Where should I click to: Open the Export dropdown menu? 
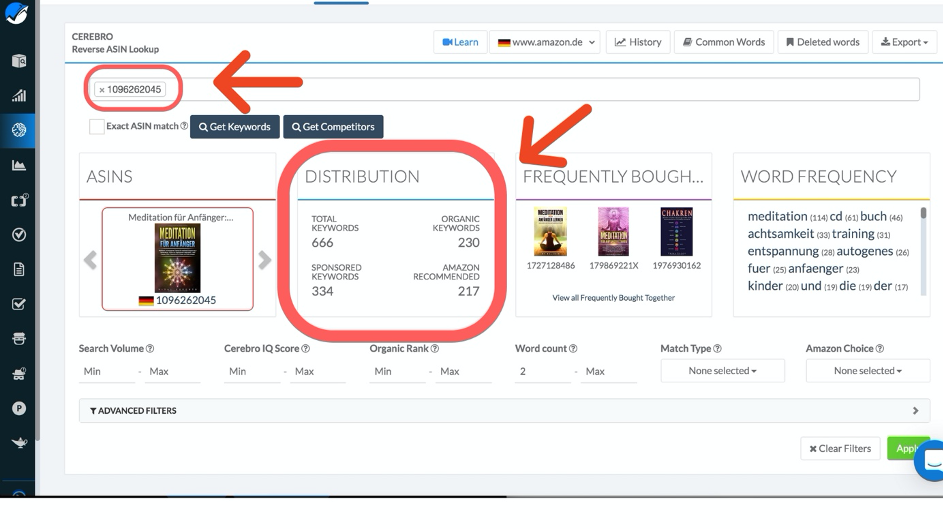point(904,42)
